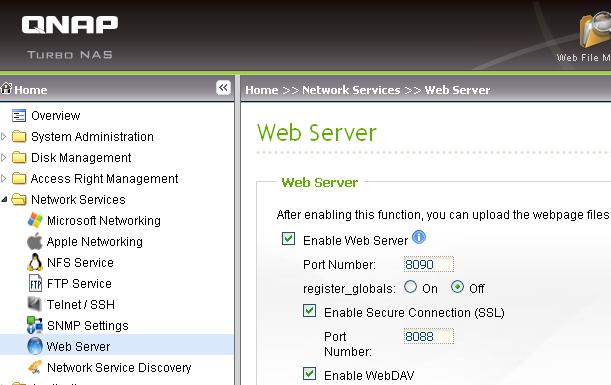
Task: Click the FTP Service icon
Action: (35, 283)
